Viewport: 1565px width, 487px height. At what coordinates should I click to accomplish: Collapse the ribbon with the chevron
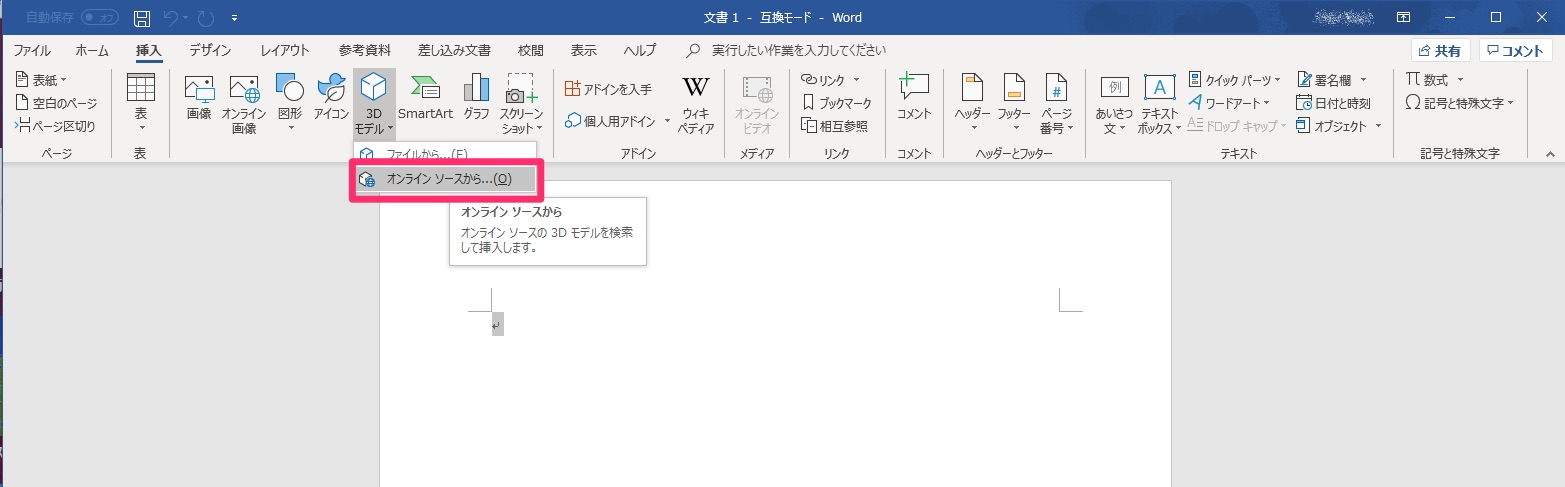1550,154
